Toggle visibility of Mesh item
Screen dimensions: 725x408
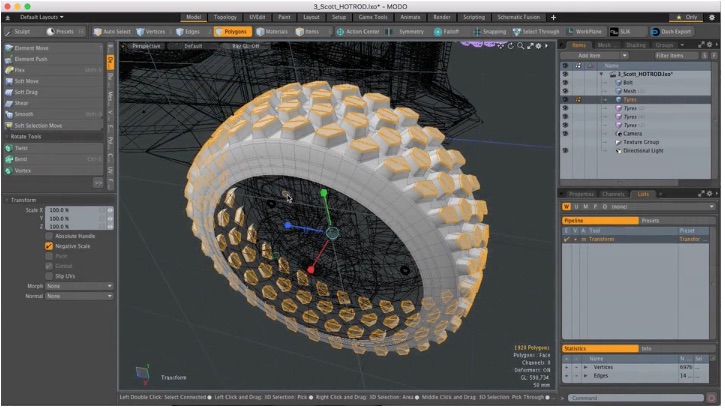pos(565,91)
